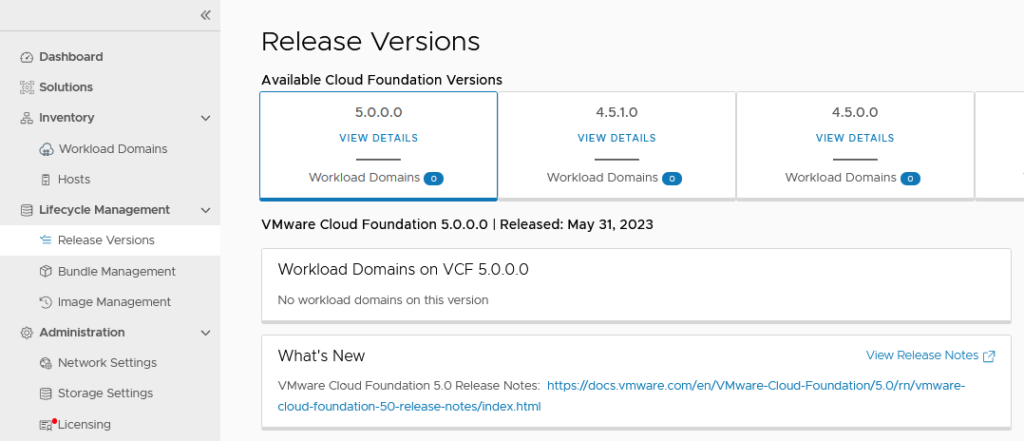Click the Workload Domains cloud icon
This screenshot has width=1024, height=441.
coord(46,149)
